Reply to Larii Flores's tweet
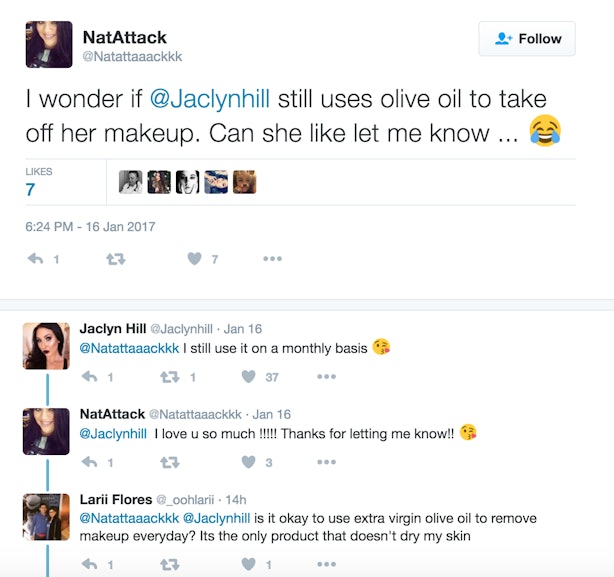614x577 pixels. pos(90,564)
